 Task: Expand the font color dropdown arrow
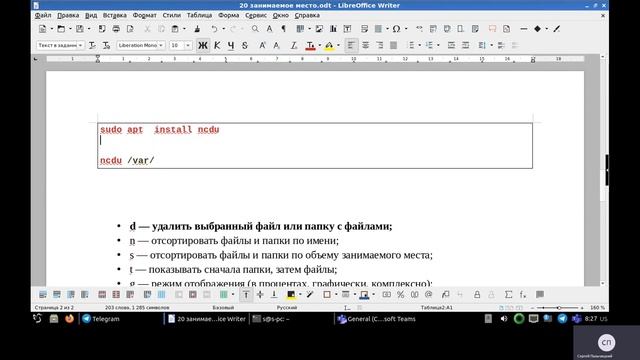[x=320, y=45]
